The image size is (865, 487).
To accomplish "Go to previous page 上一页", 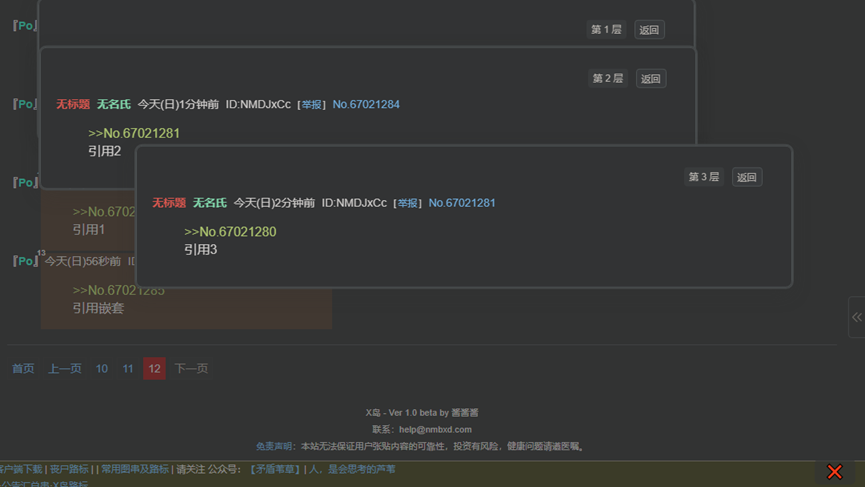I will [65, 369].
